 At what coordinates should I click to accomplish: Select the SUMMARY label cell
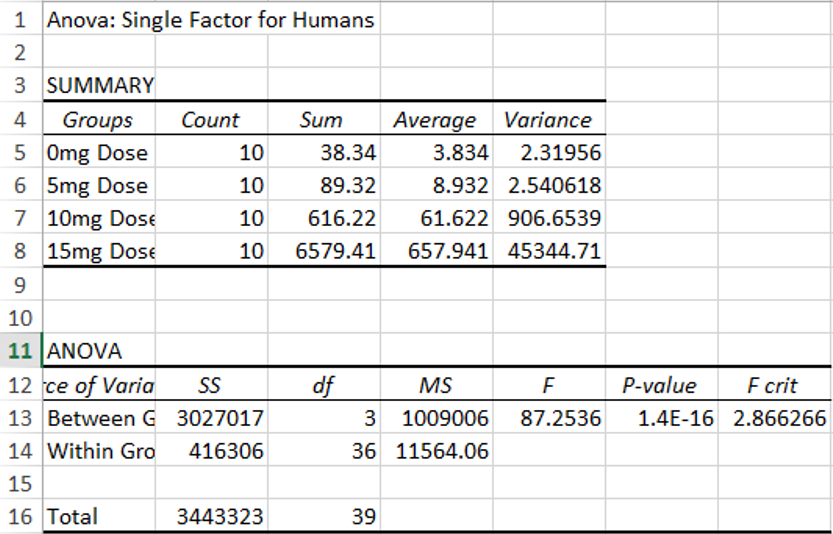[x=99, y=86]
